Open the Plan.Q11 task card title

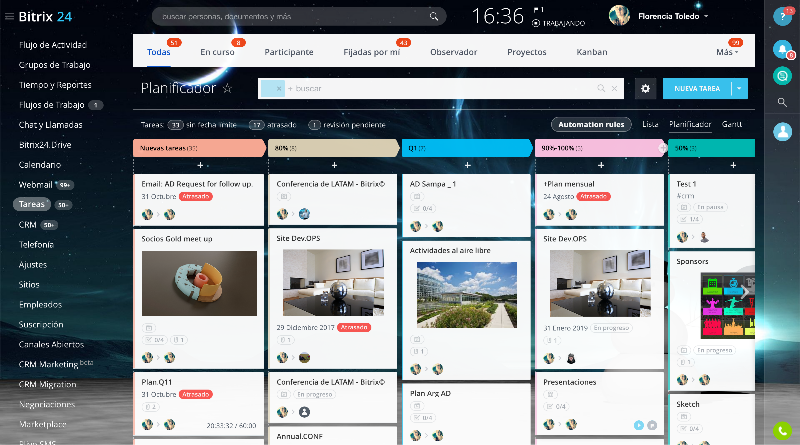point(157,382)
